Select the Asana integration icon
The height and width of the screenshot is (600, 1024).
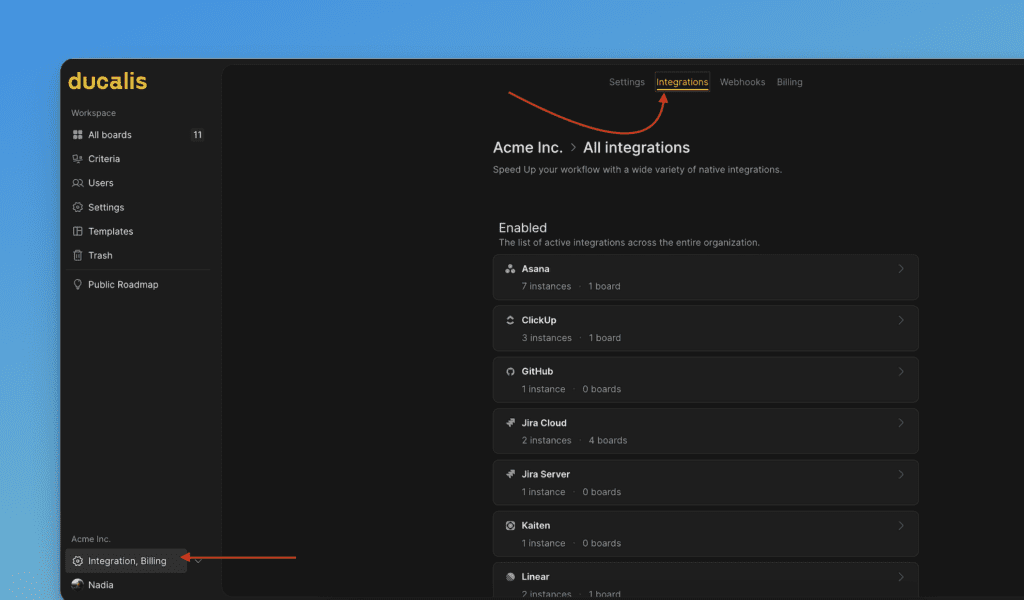click(511, 268)
